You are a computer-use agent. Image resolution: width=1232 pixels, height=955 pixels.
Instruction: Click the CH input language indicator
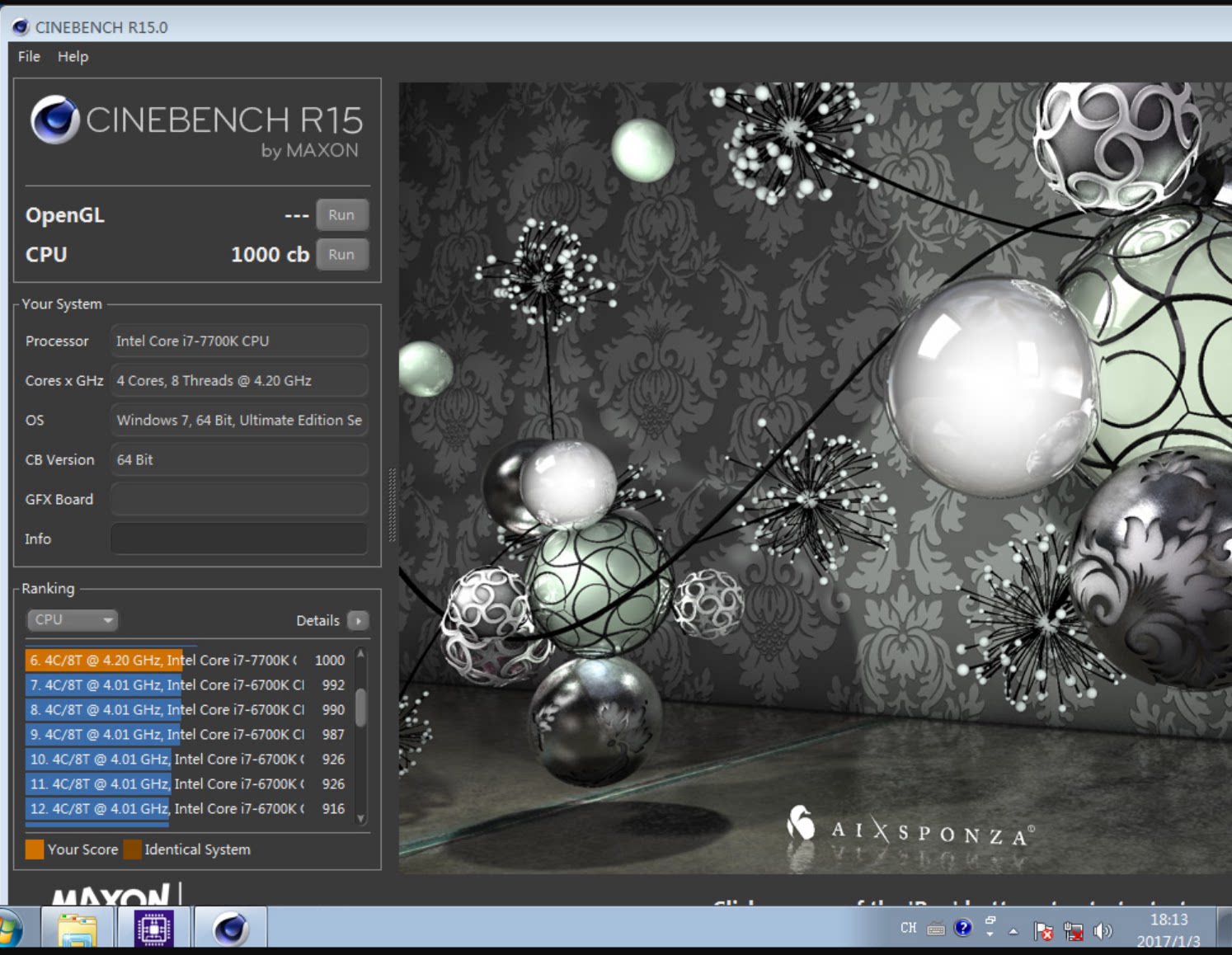[x=908, y=928]
